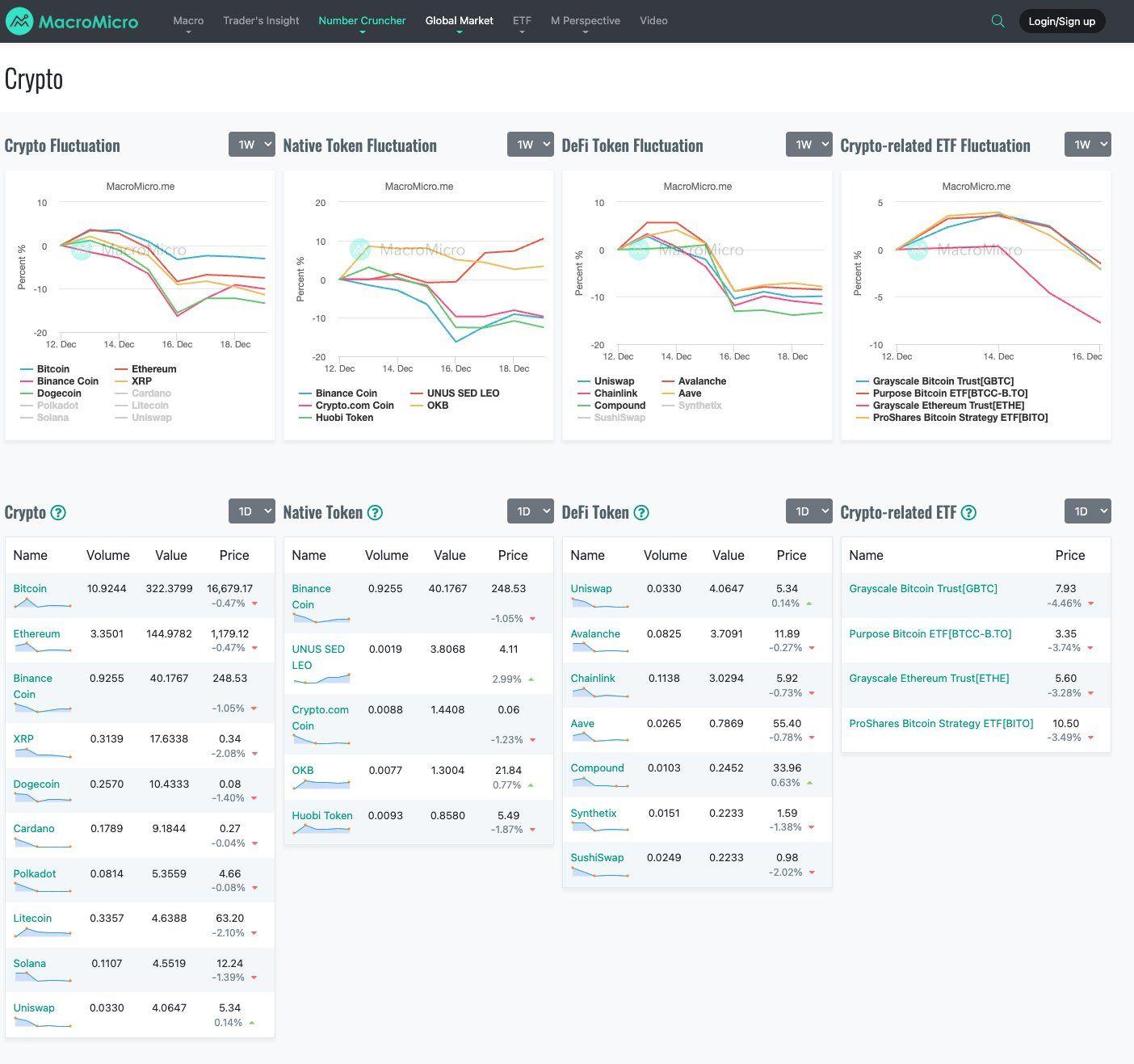The height and width of the screenshot is (1064, 1134).
Task: Click the help icon next to Crypto-related ETF
Action: [968, 512]
